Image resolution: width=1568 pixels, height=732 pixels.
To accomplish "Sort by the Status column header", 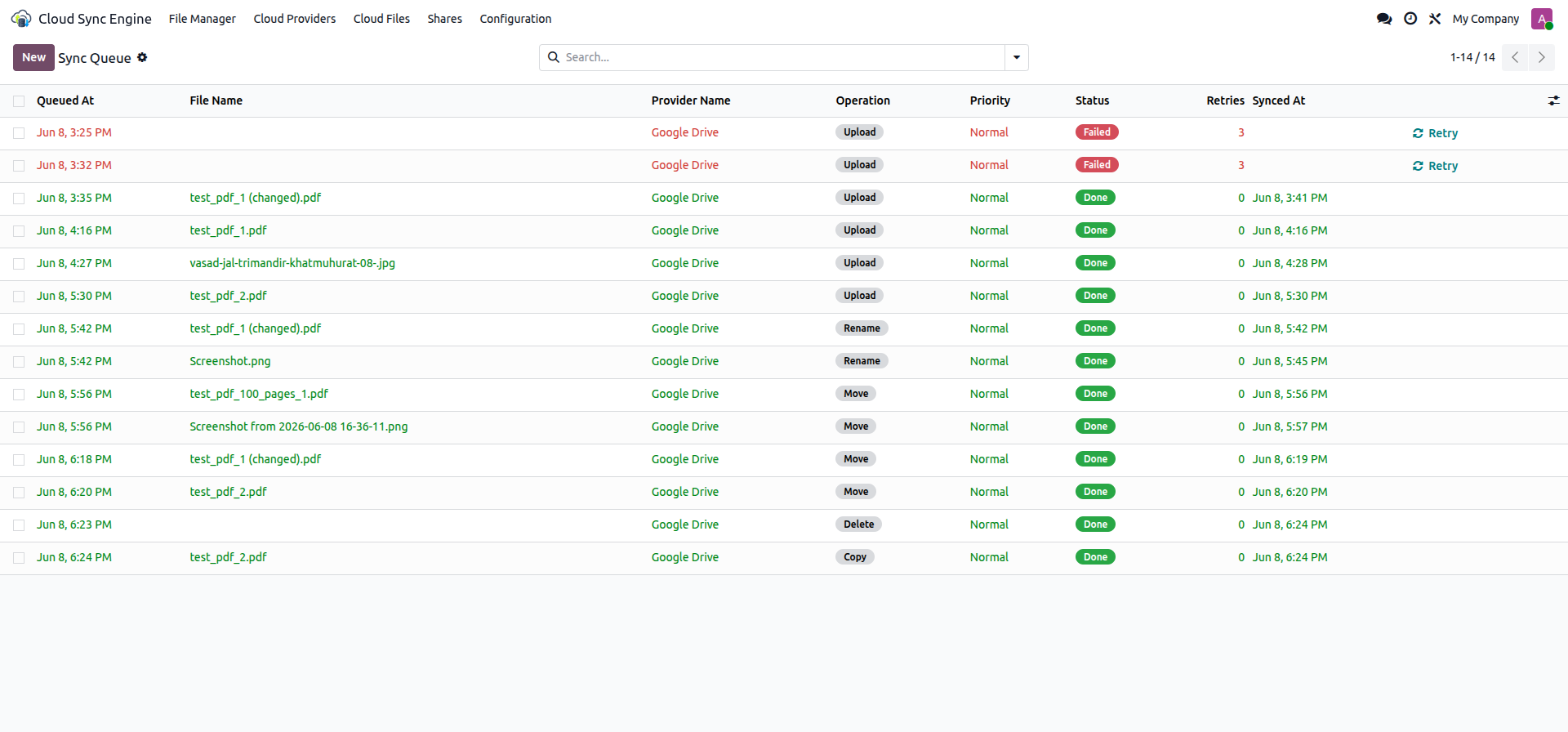I will (1093, 100).
